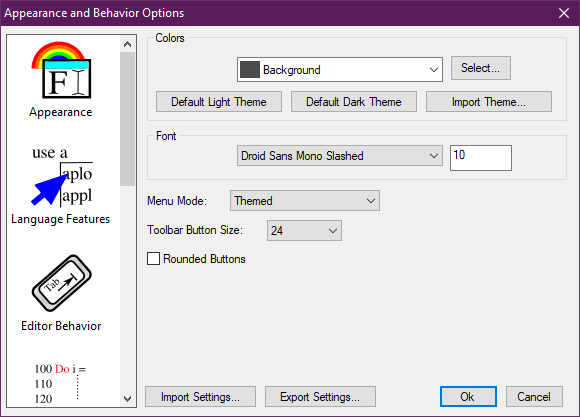Open the Language Features category icon
This screenshot has width=580, height=417.
pyautogui.click(x=62, y=176)
